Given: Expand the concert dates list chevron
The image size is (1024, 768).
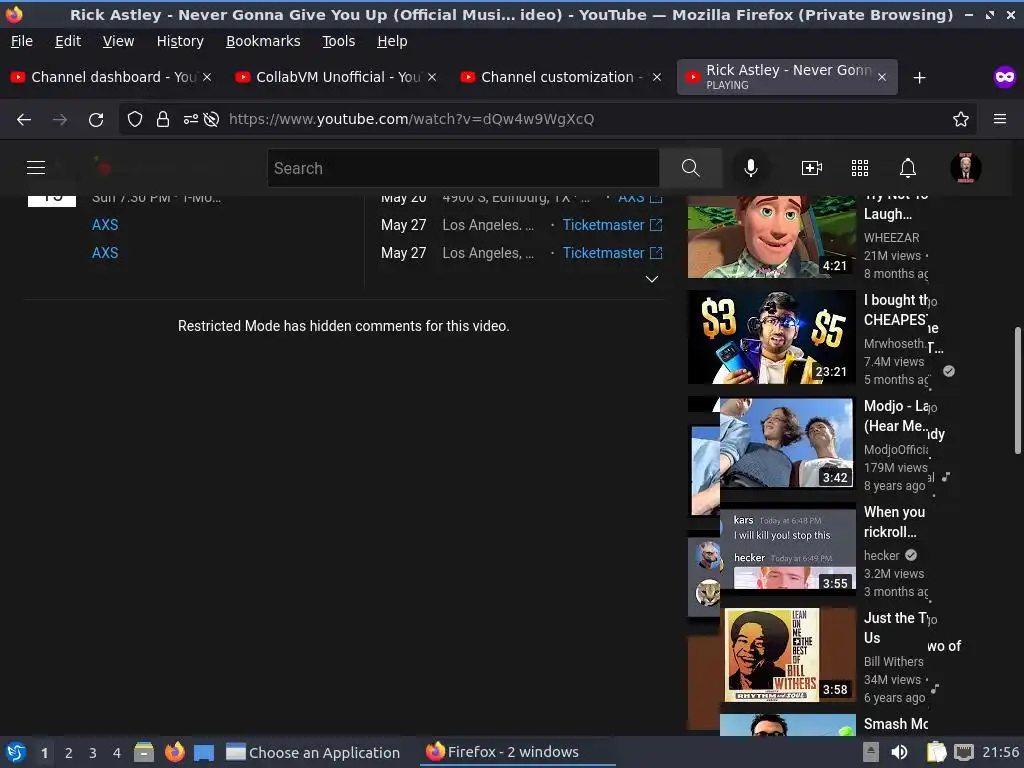Looking at the screenshot, I should point(652,279).
